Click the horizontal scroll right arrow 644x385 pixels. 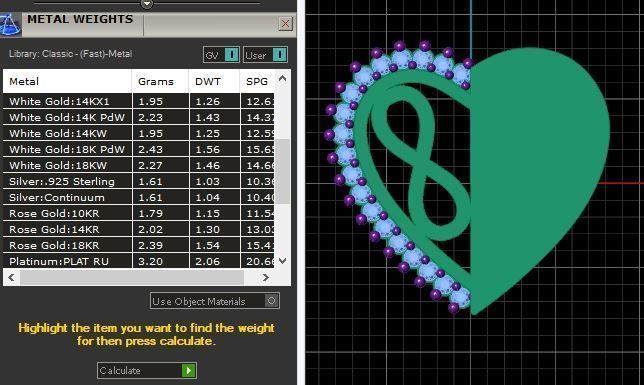(x=266, y=277)
